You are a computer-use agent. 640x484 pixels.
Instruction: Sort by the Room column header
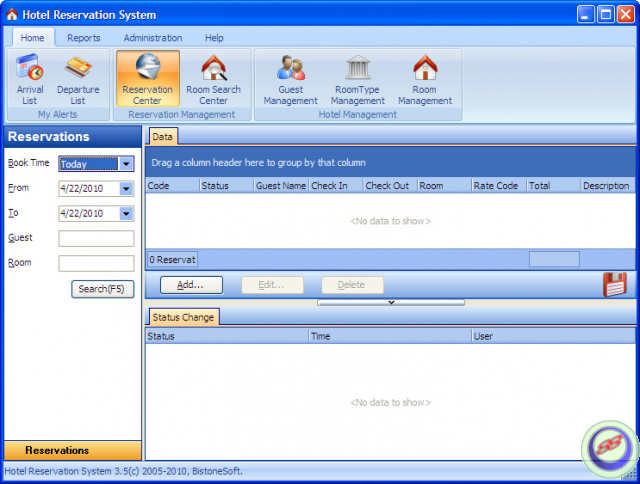click(444, 186)
